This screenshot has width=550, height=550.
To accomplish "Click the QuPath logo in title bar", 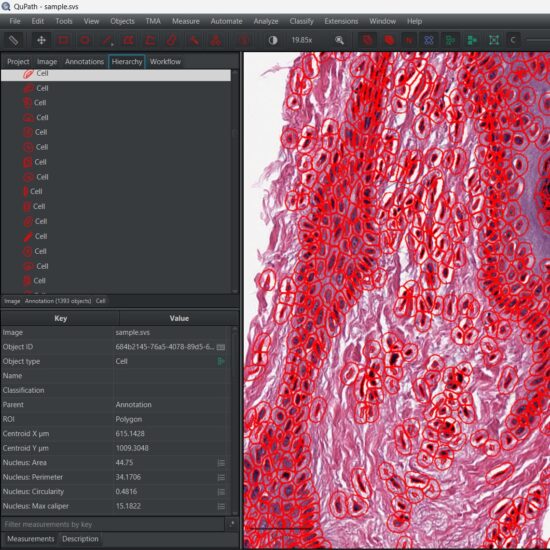I will click(6, 6).
